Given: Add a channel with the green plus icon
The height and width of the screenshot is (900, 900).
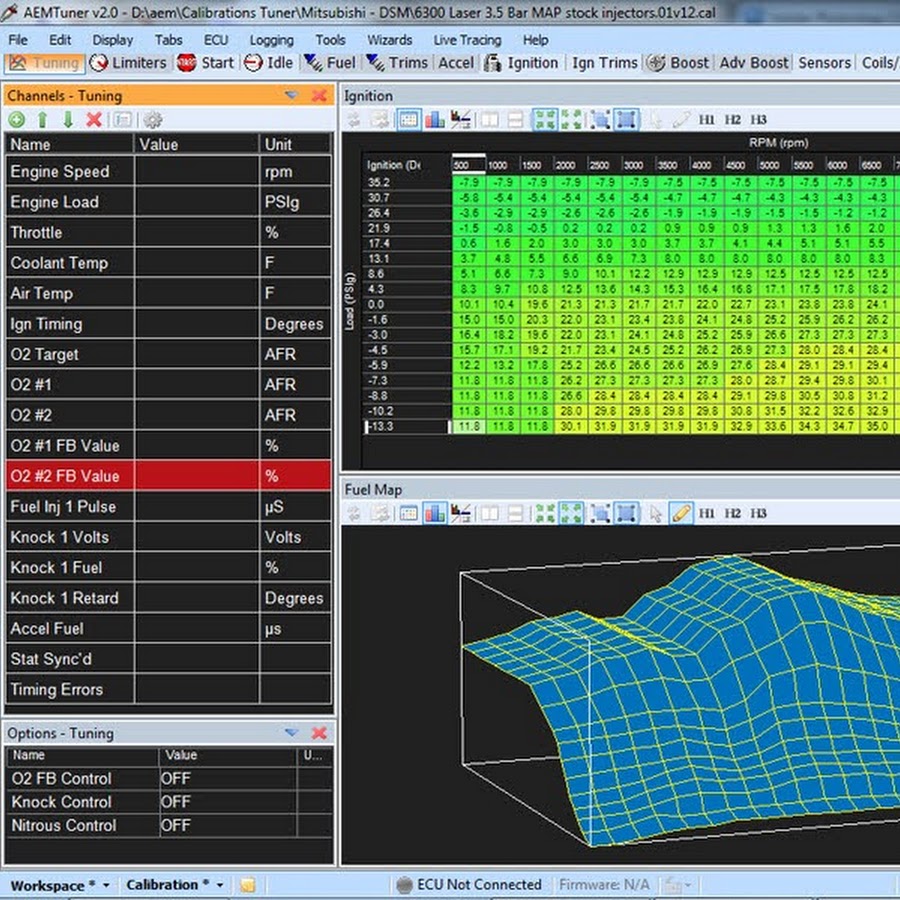Looking at the screenshot, I should (17, 119).
